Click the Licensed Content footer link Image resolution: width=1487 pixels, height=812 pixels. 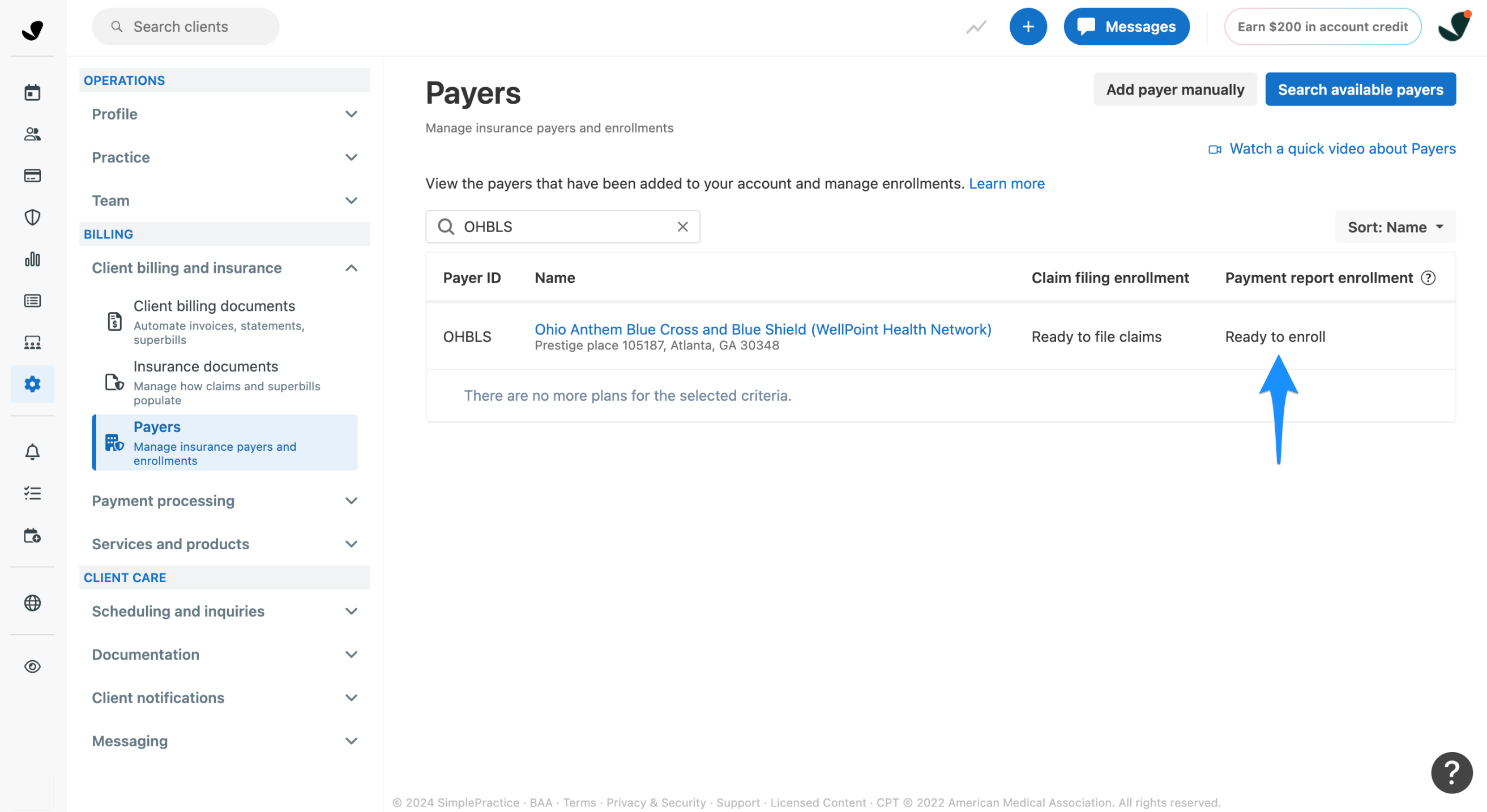(818, 802)
